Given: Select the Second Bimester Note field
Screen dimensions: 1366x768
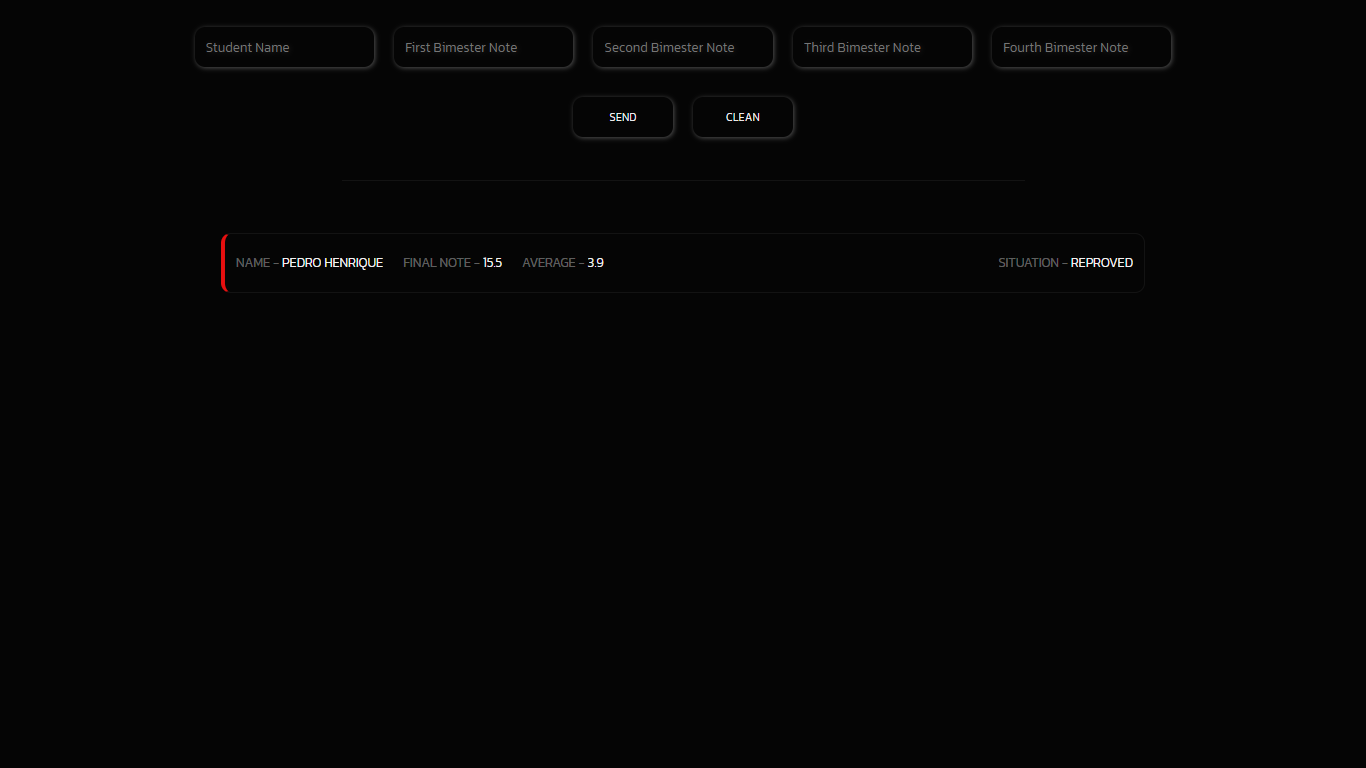Looking at the screenshot, I should click(x=682, y=47).
